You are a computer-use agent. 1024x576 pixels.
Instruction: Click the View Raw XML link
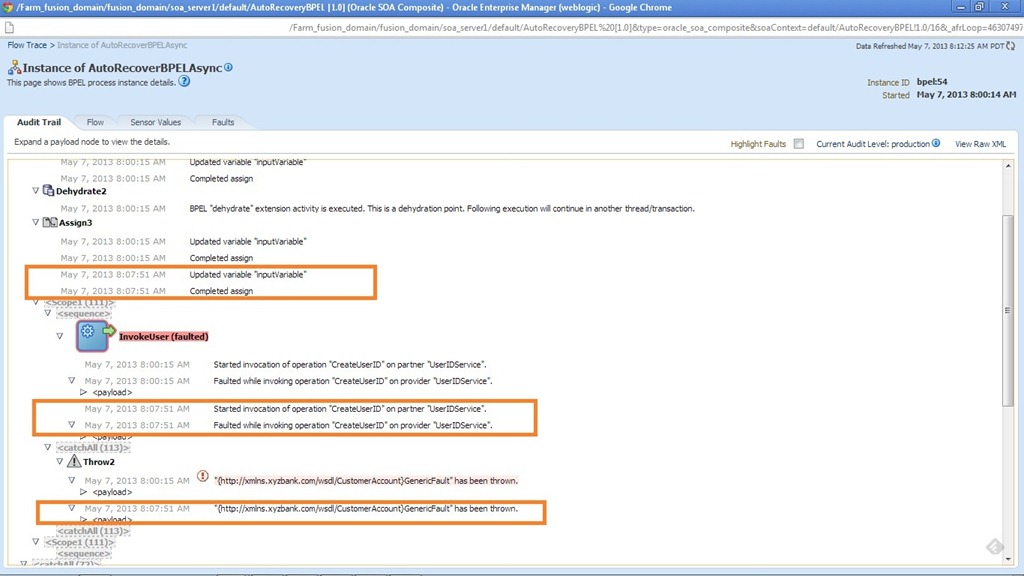(980, 144)
